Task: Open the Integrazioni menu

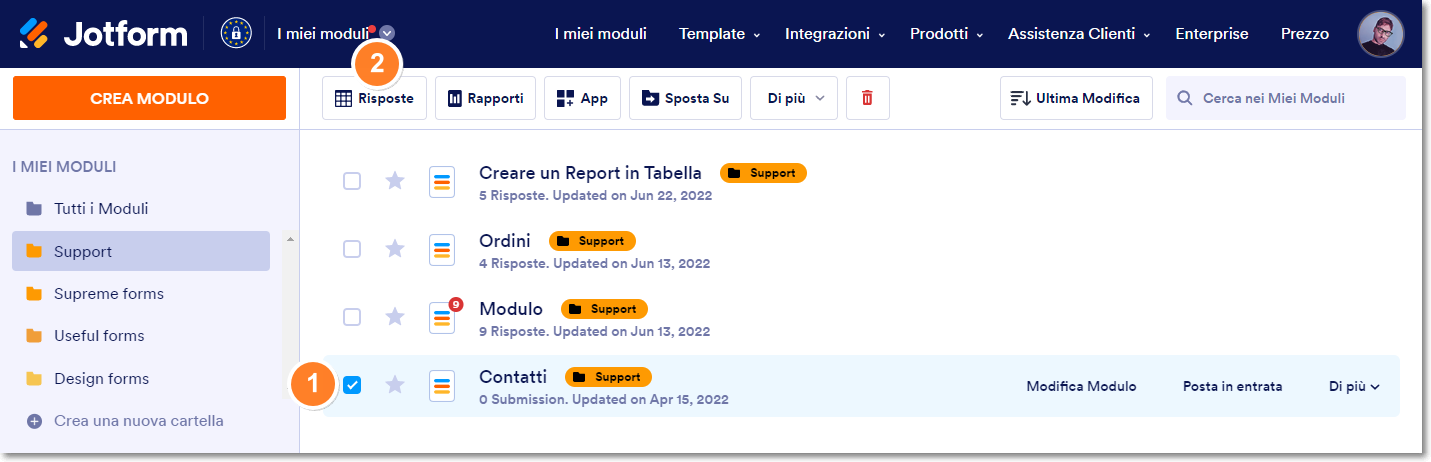Action: coord(834,34)
